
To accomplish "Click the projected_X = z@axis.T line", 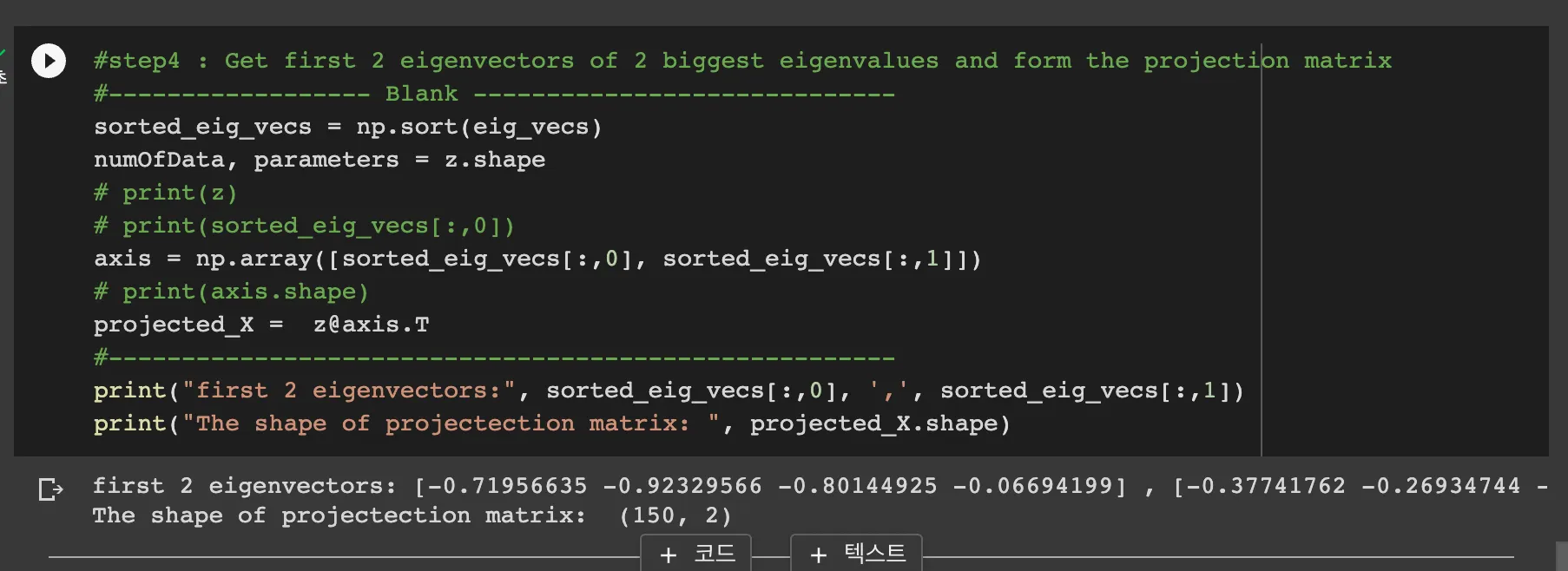I will [x=260, y=325].
